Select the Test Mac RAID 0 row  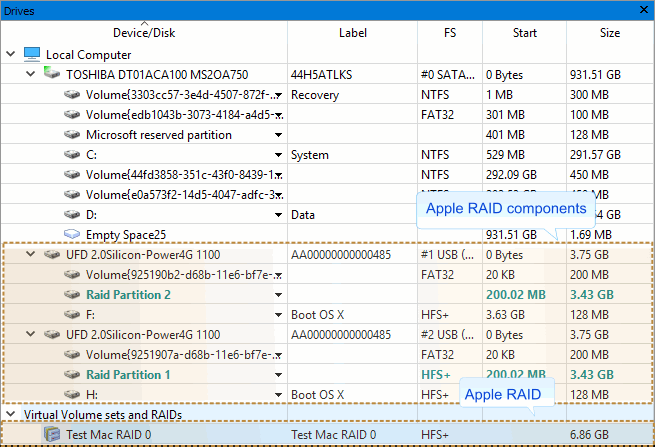tap(328, 434)
